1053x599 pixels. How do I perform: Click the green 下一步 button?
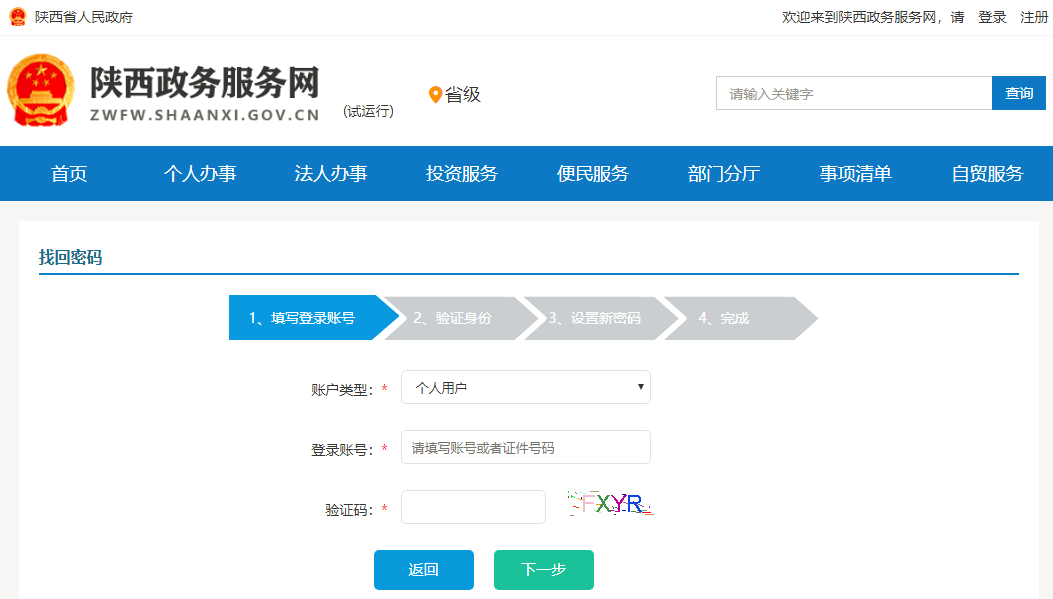pos(543,570)
